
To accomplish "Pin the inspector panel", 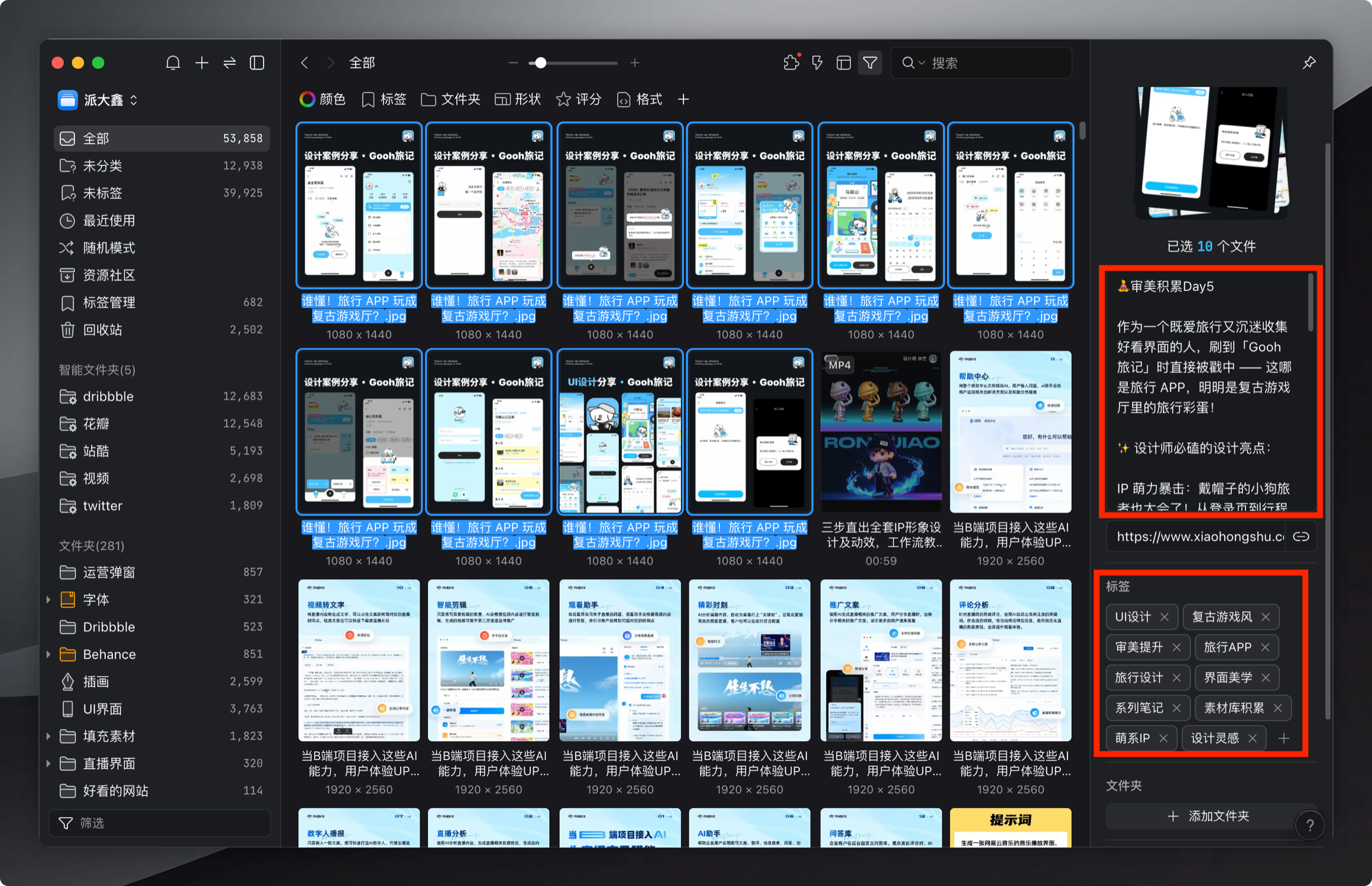I will (x=1309, y=63).
